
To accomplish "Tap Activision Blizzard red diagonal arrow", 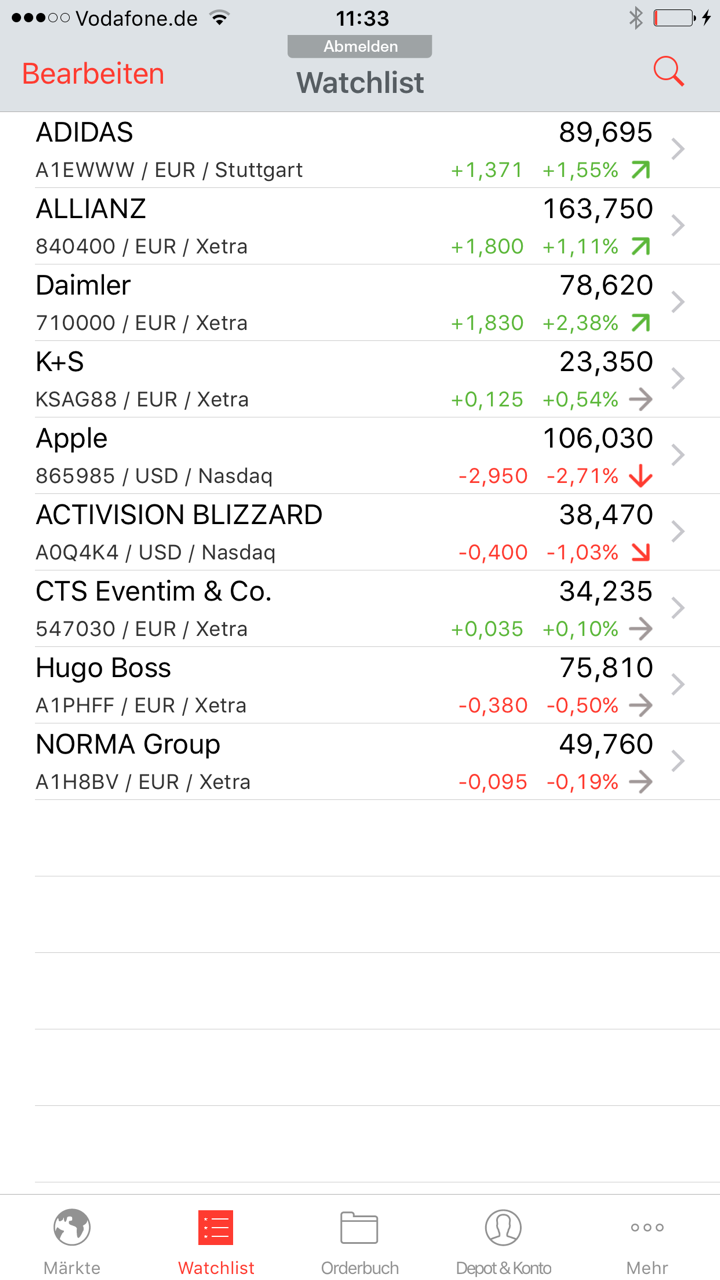I will pyautogui.click(x=640, y=552).
